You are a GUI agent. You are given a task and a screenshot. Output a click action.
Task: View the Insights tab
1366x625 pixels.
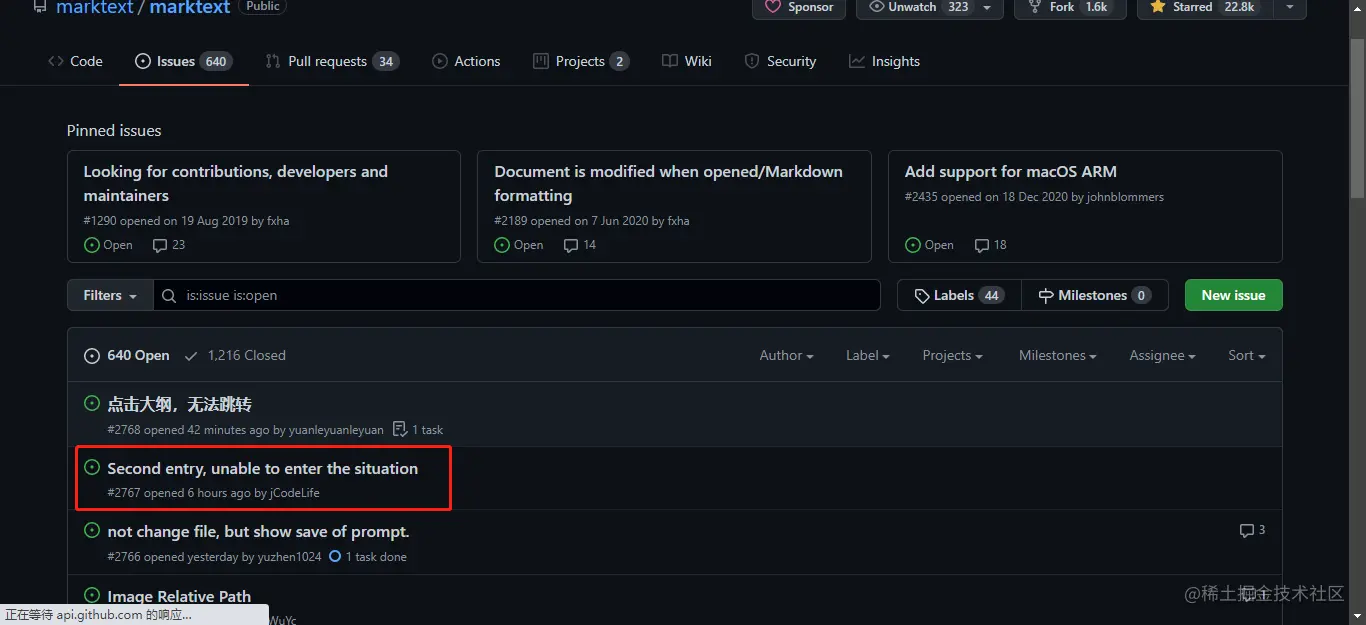click(884, 61)
